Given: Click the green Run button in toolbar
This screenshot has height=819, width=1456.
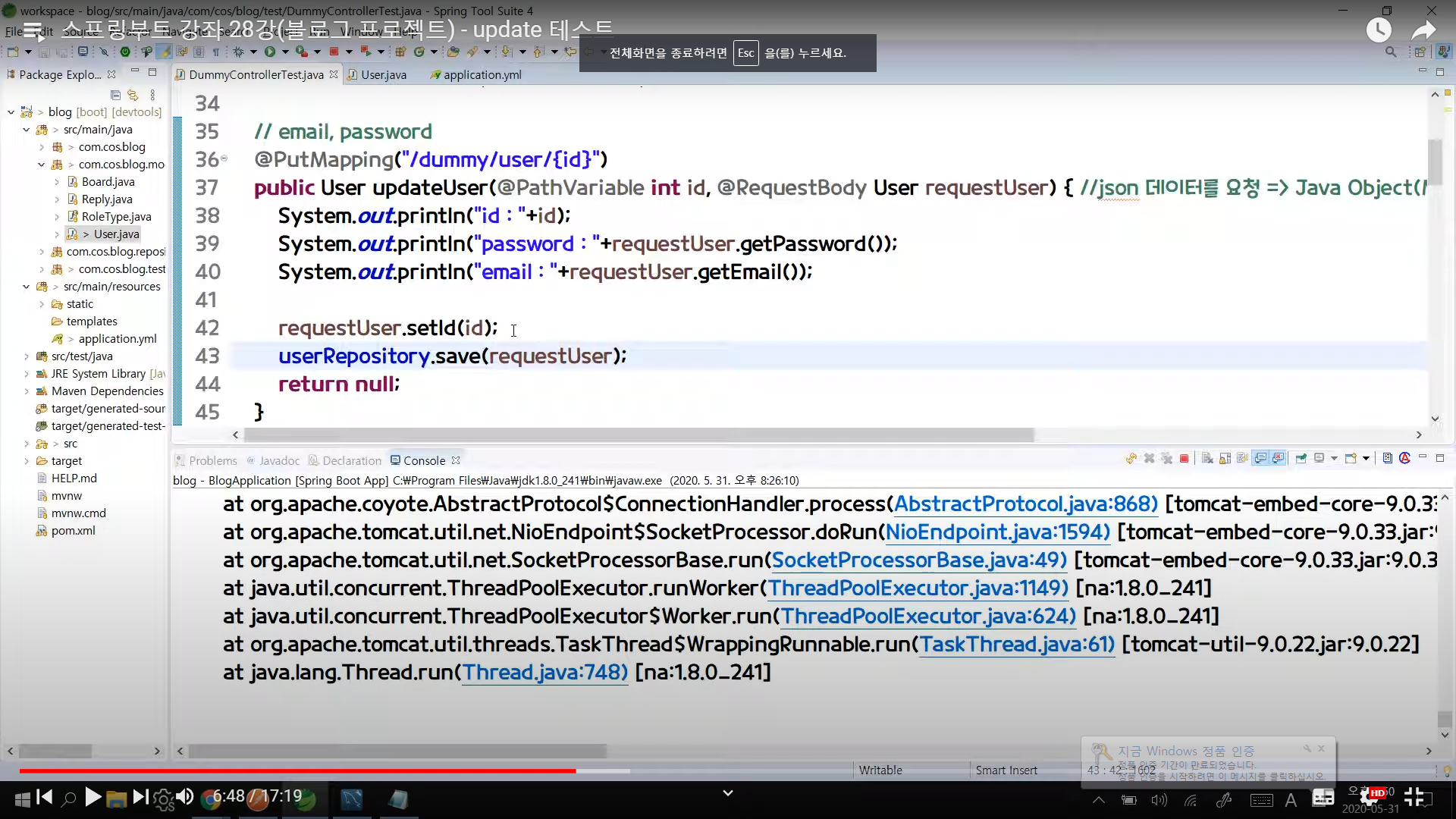Looking at the screenshot, I should pos(270,52).
